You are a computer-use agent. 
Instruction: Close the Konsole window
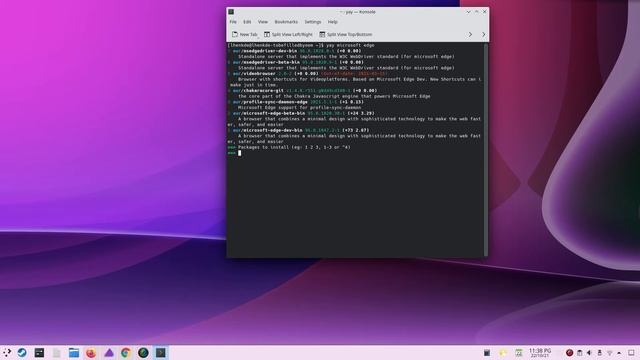(484, 12)
